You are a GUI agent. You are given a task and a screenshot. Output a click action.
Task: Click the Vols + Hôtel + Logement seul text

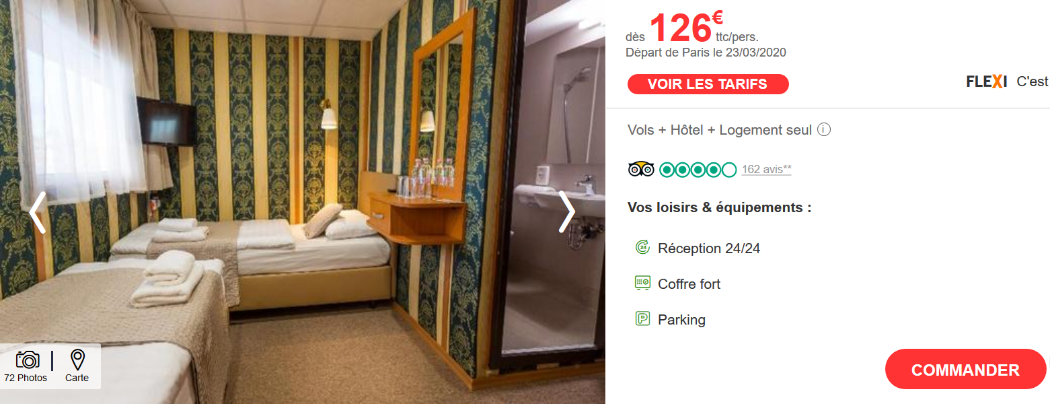click(720, 130)
